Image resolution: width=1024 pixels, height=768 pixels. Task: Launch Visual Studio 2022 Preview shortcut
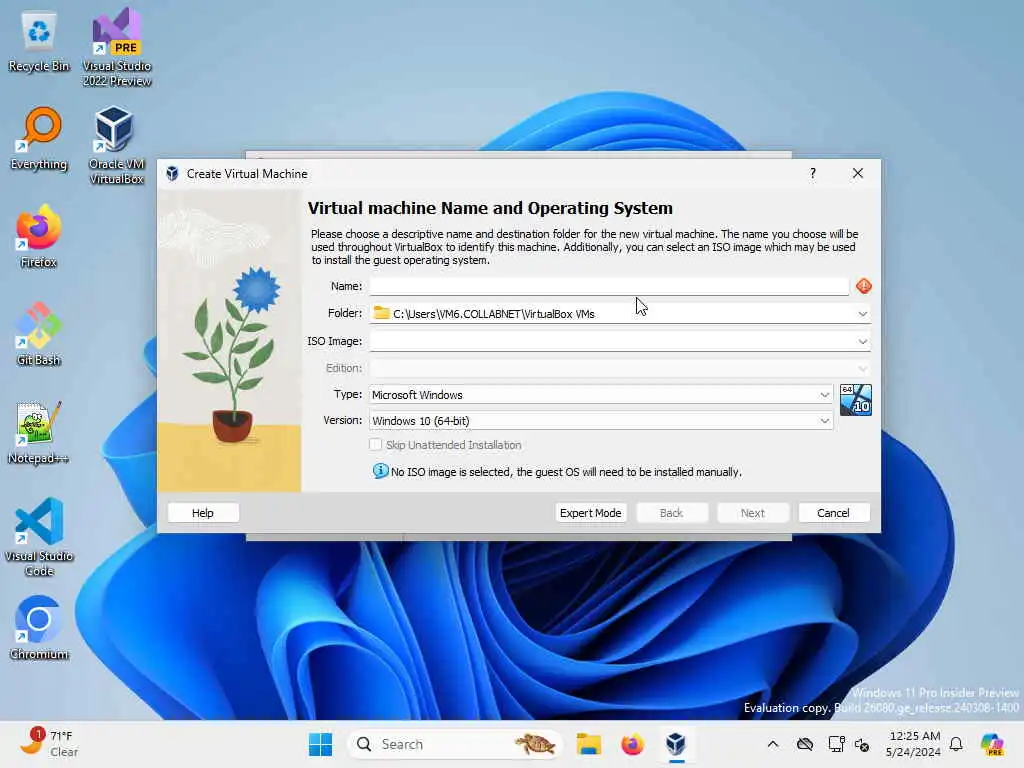pos(117,47)
